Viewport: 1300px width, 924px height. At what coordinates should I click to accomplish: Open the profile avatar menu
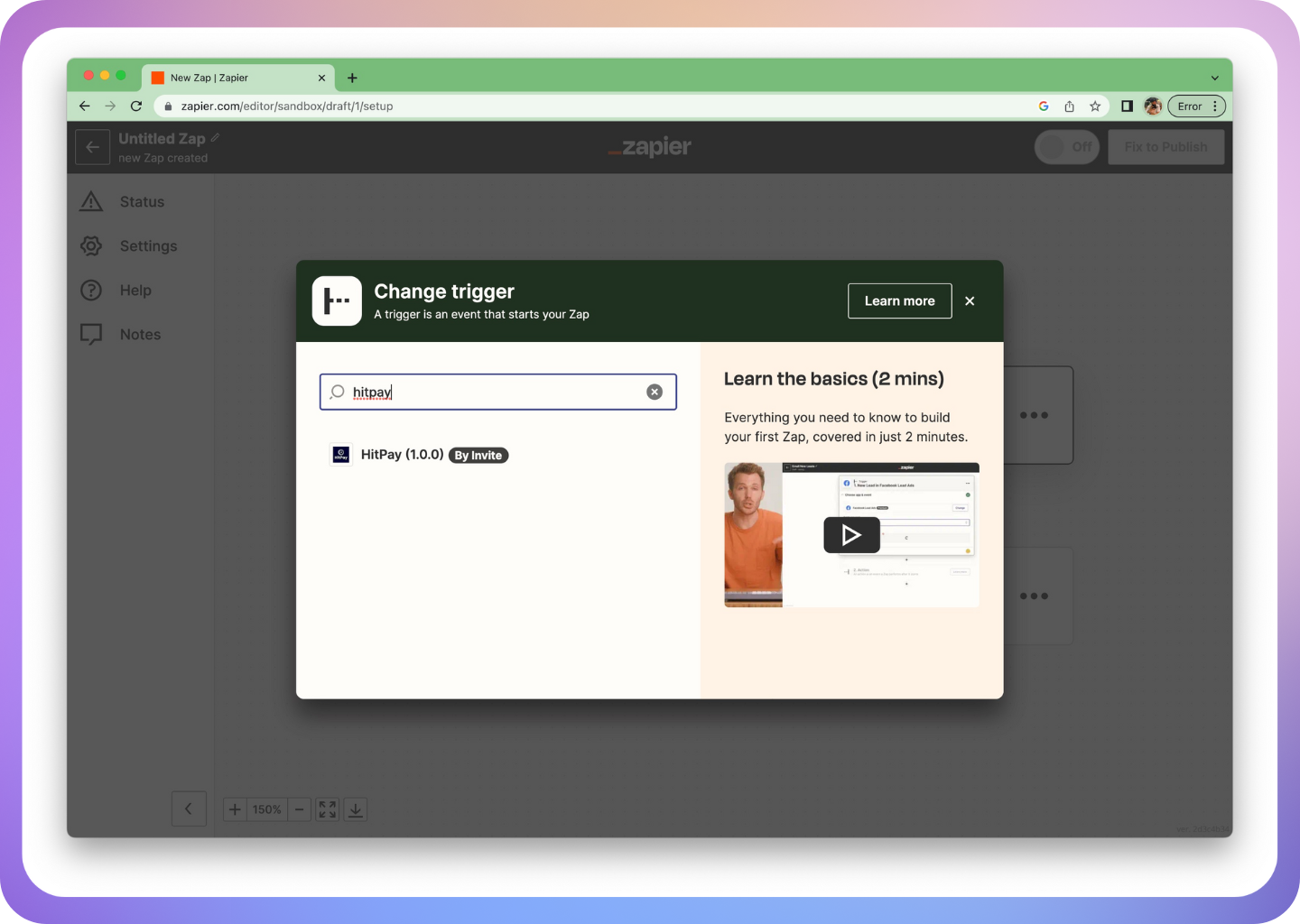coord(1153,106)
